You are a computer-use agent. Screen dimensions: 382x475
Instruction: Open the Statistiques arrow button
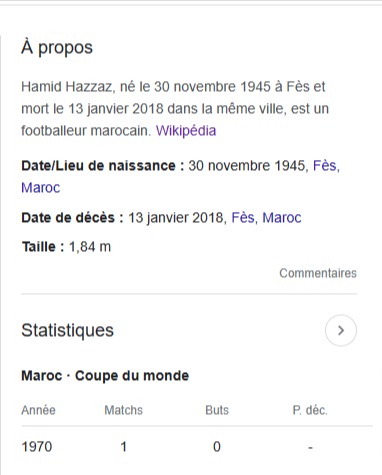[341, 330]
